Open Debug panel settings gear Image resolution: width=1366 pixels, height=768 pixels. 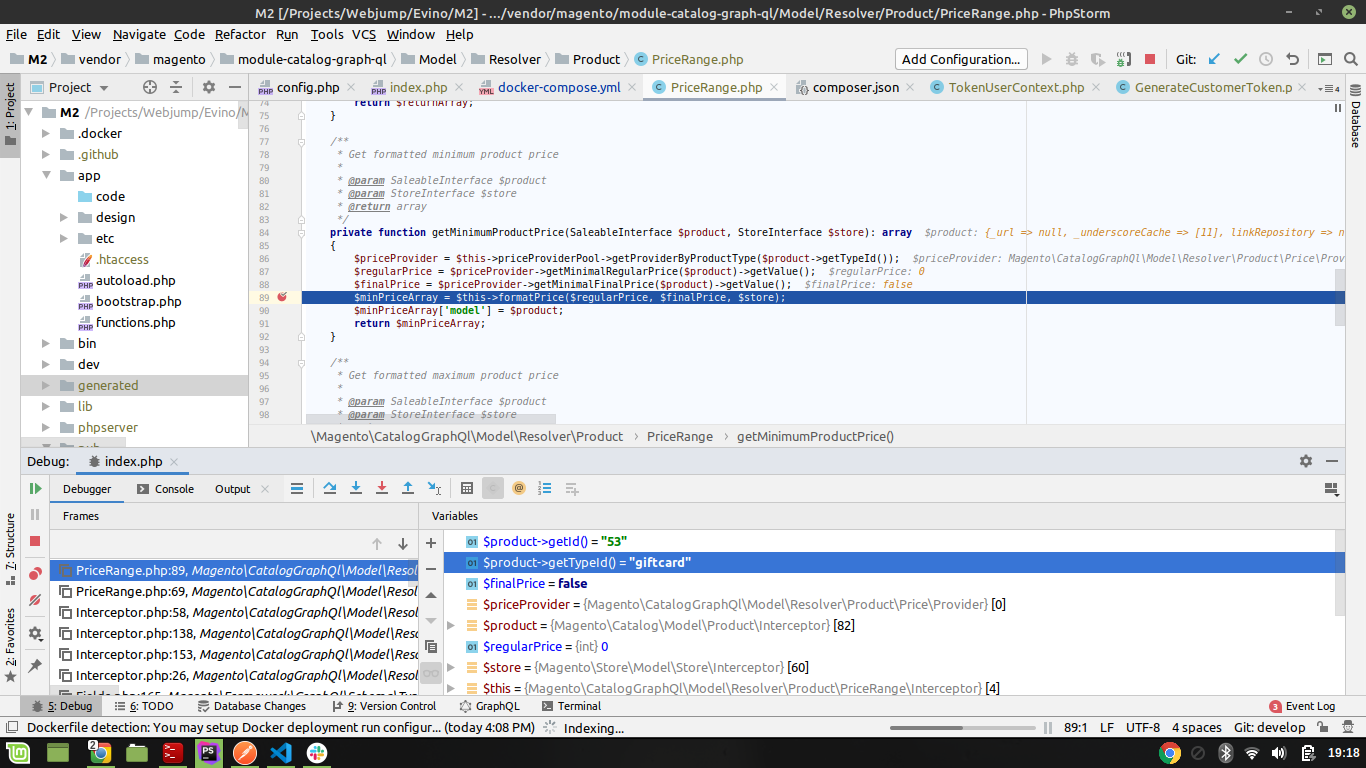point(1306,461)
